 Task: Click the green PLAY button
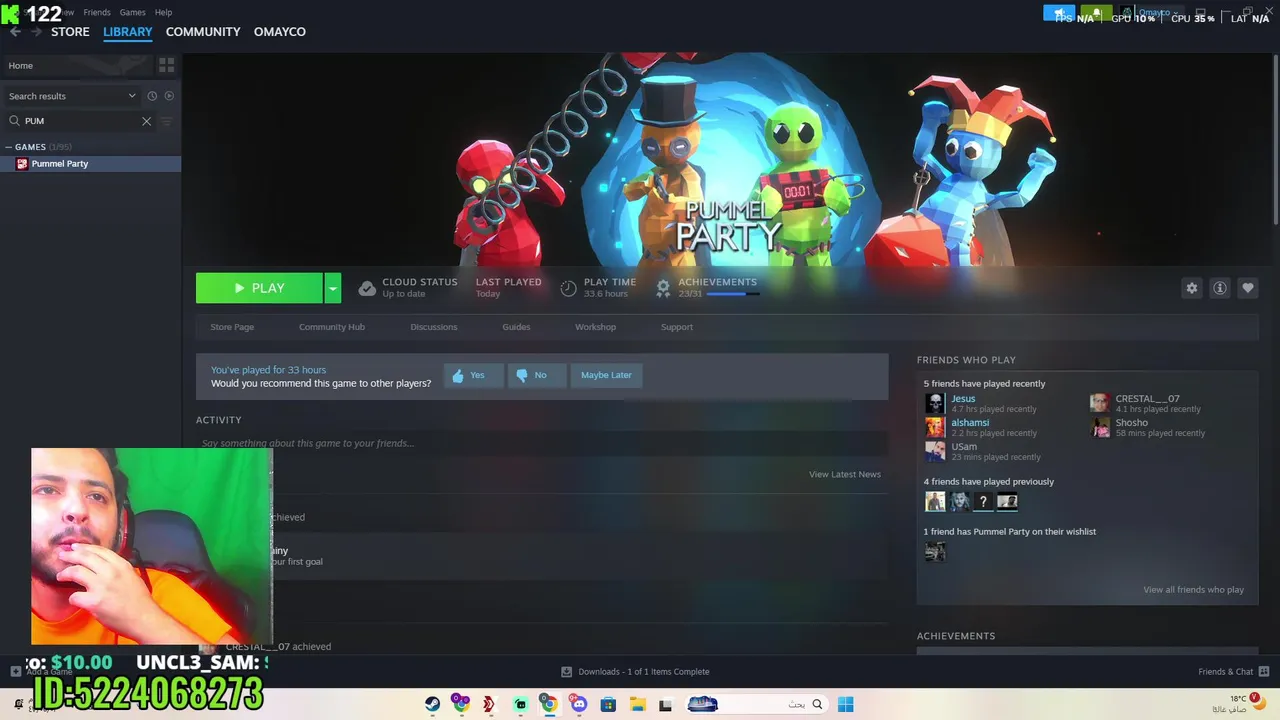click(x=259, y=288)
